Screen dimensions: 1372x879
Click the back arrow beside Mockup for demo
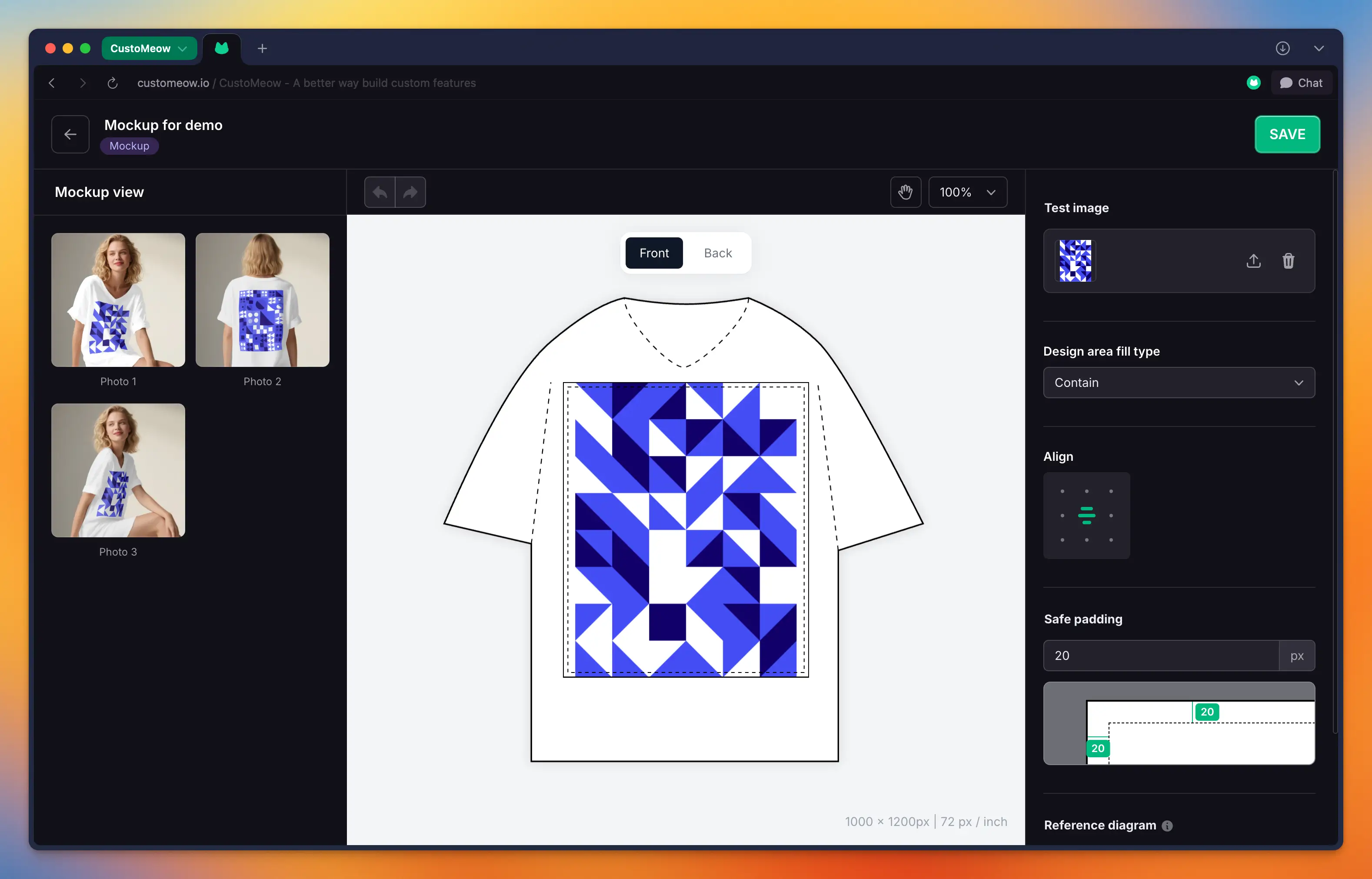[x=70, y=134]
